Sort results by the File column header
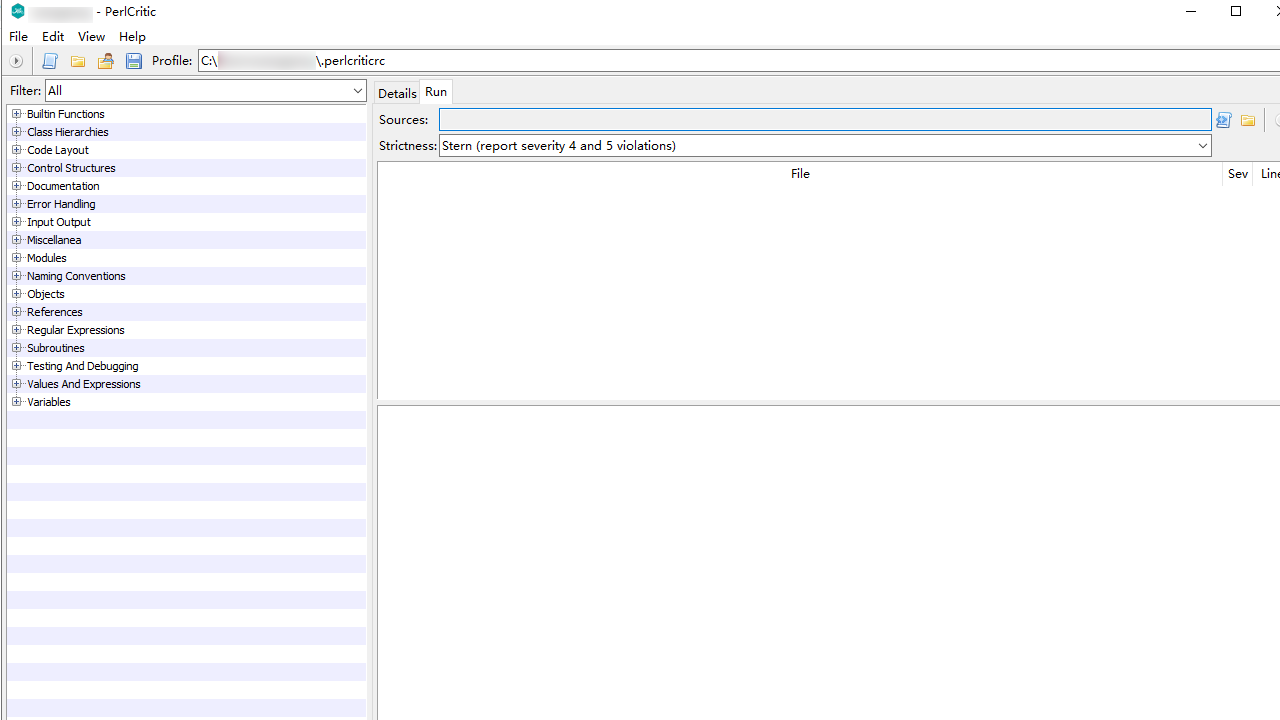 click(800, 173)
